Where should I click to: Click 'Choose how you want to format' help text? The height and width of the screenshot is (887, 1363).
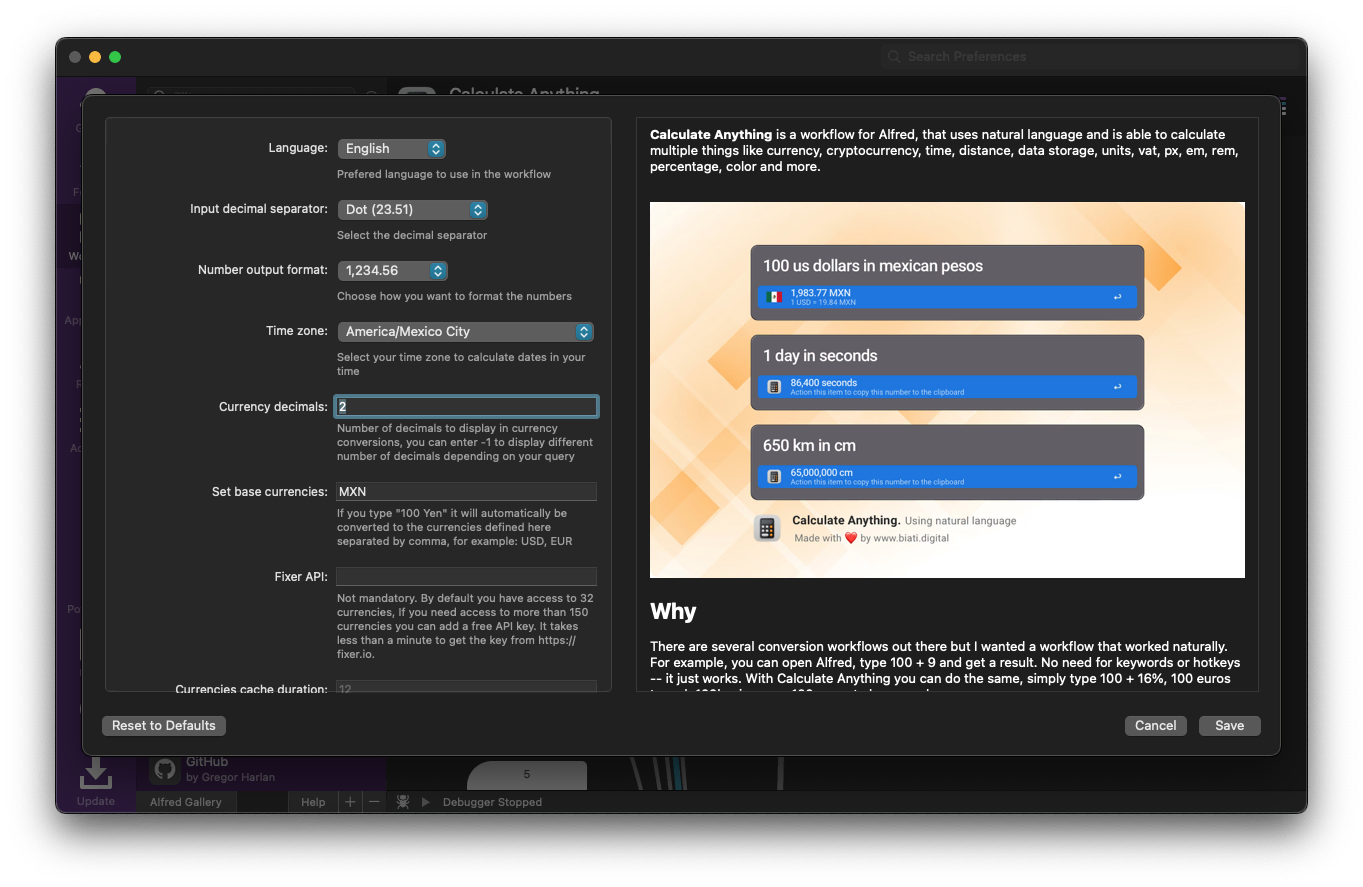click(454, 296)
